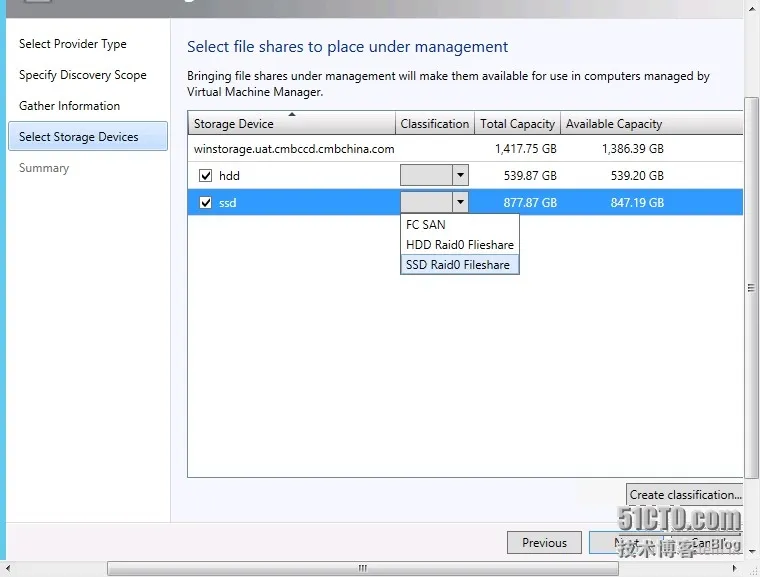Open Select Storage Devices step
The image size is (760, 577).
pos(88,136)
